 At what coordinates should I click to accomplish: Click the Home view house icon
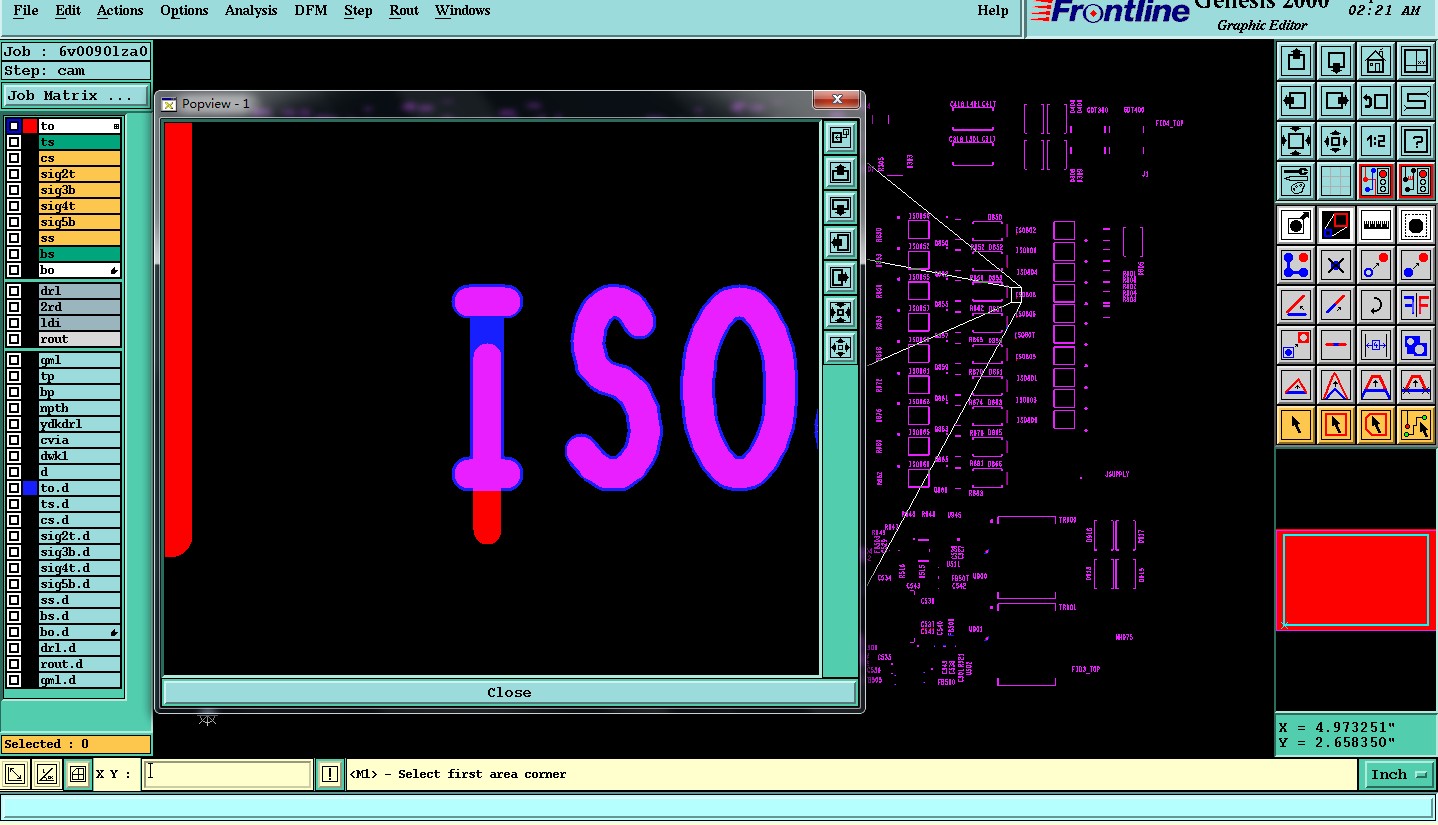click(x=1376, y=61)
